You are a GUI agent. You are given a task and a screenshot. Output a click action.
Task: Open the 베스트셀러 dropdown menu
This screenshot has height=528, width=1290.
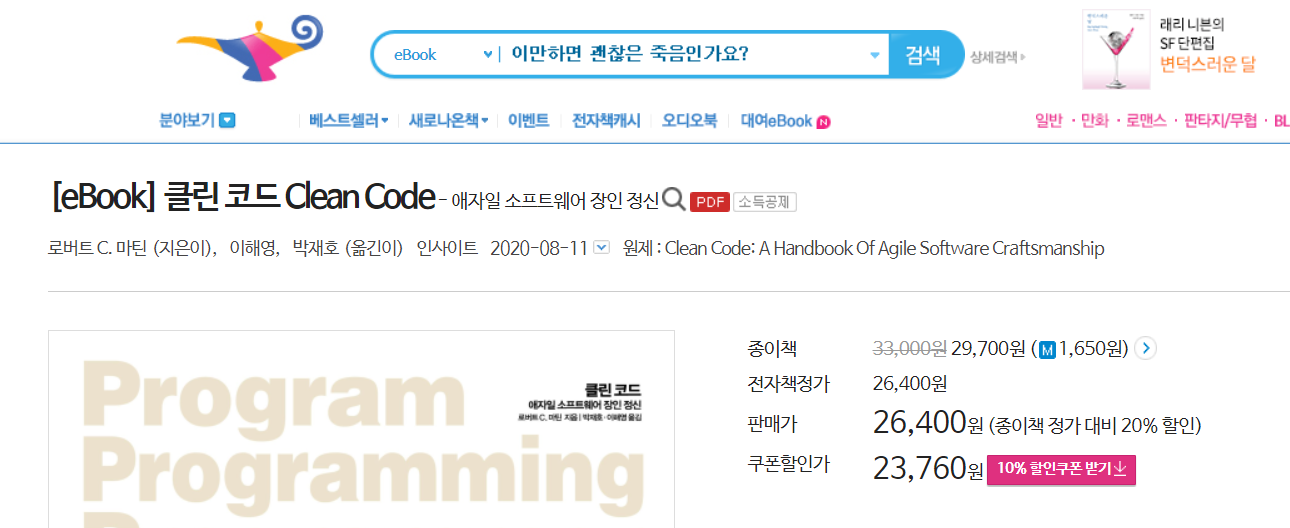pyautogui.click(x=348, y=121)
